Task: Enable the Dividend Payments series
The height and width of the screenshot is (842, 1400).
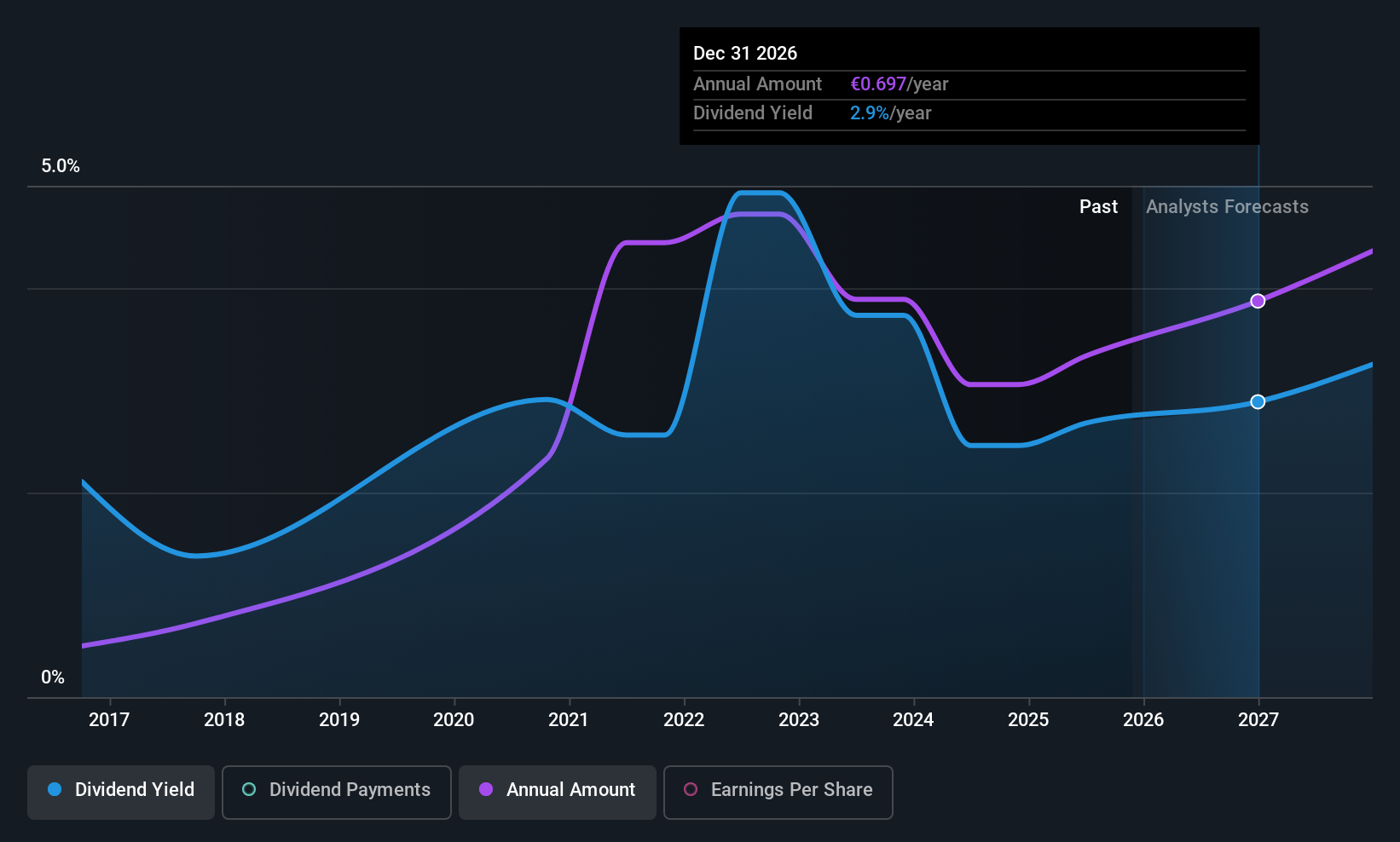Action: (337, 792)
